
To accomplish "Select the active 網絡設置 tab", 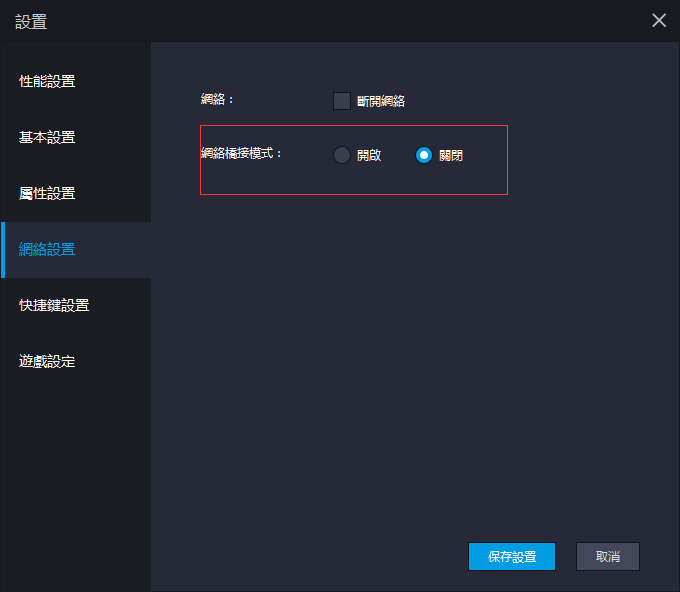I will click(47, 249).
